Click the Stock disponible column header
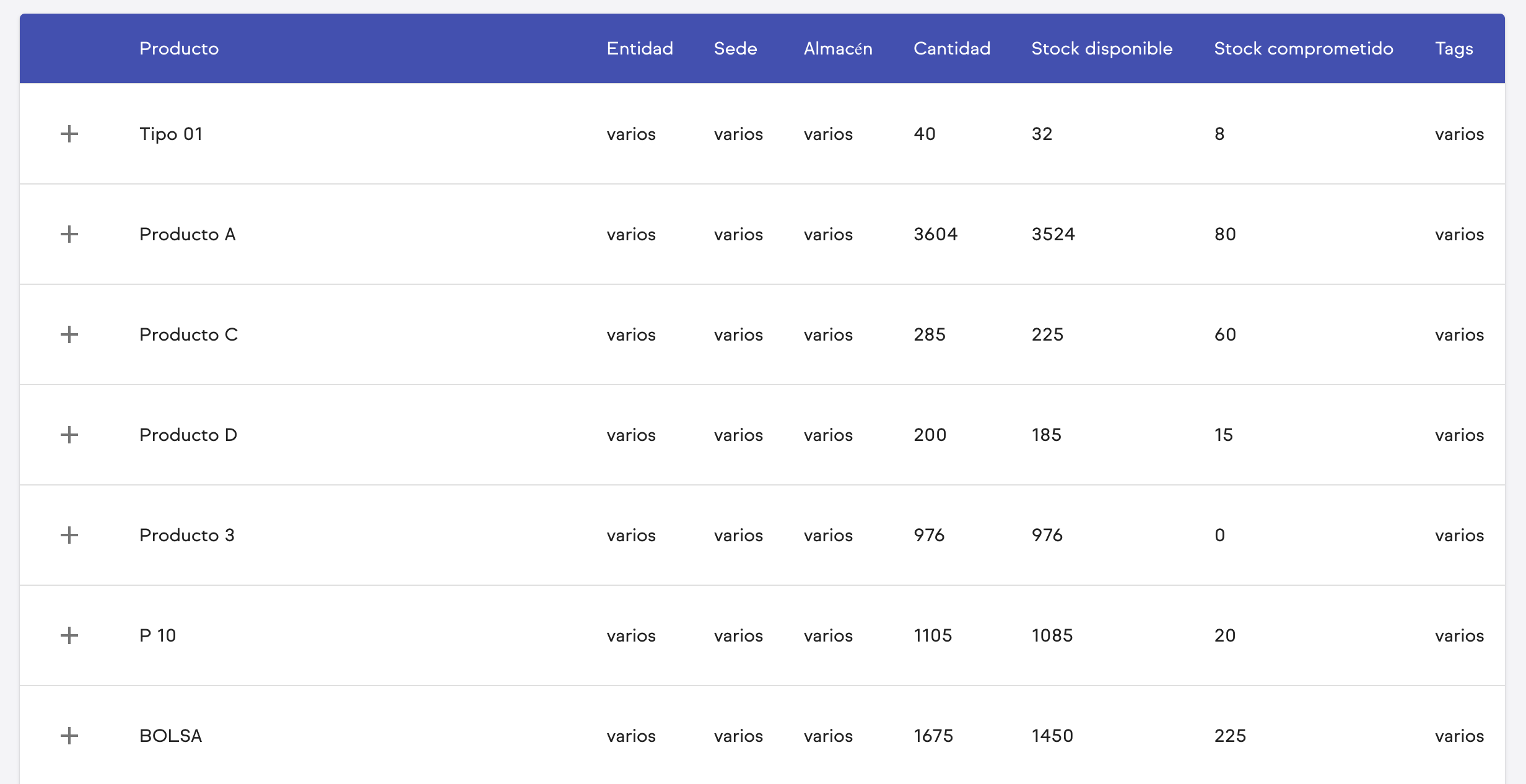Screen dimensions: 1526x784 click(1101, 48)
